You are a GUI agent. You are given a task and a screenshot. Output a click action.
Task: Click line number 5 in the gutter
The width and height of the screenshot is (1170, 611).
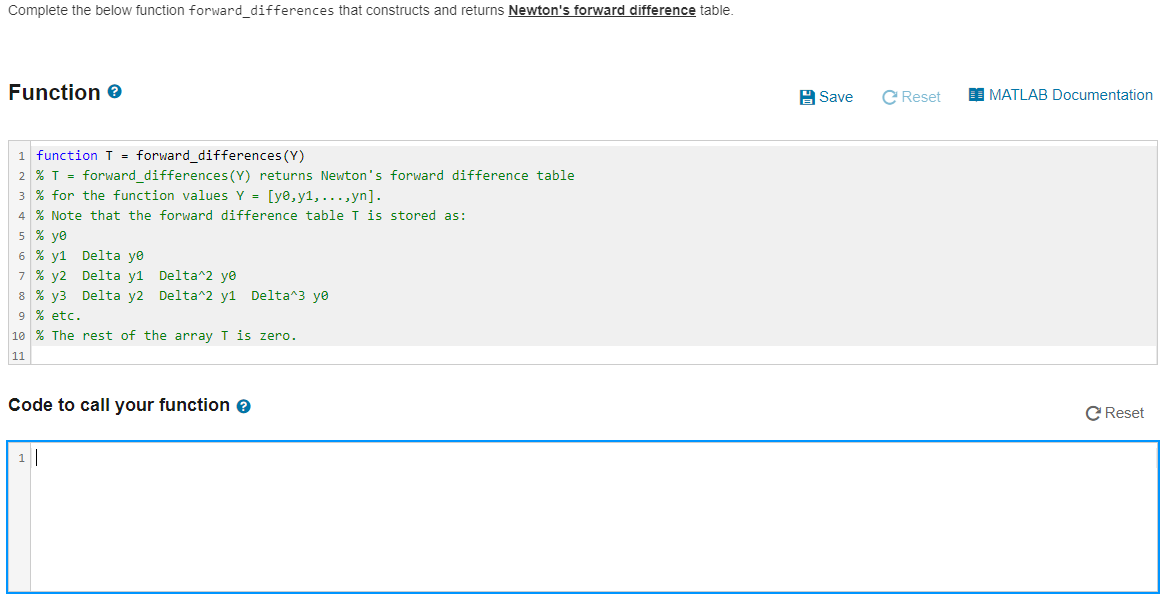(x=20, y=235)
